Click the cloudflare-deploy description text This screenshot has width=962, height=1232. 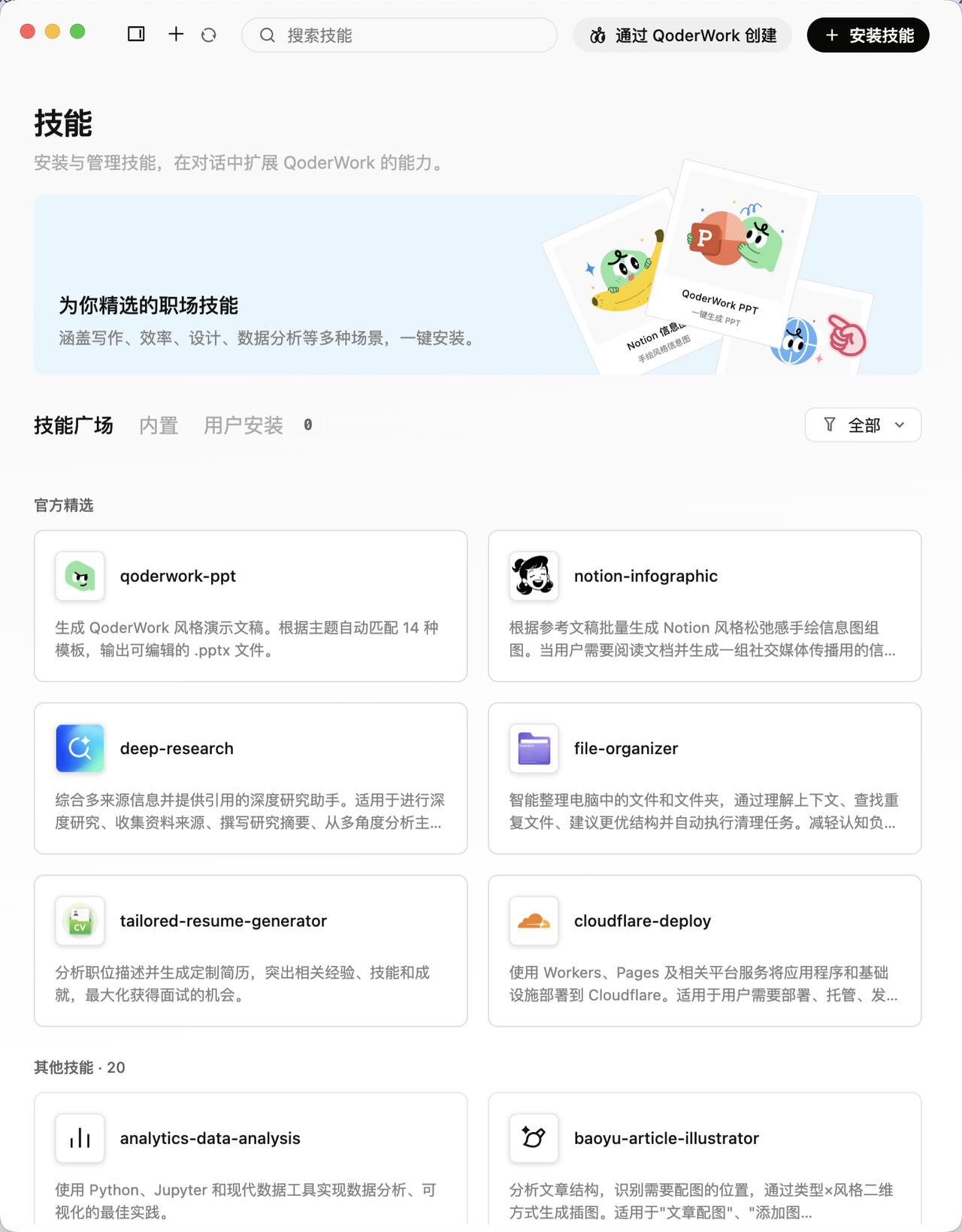(x=703, y=983)
